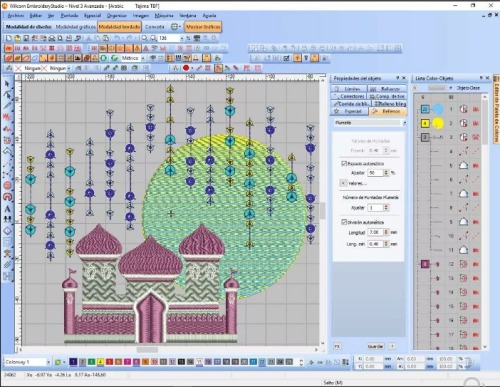Screen dimensions: 500x387
Task: Click the globe icon beside Convertir
Action: (175, 27)
